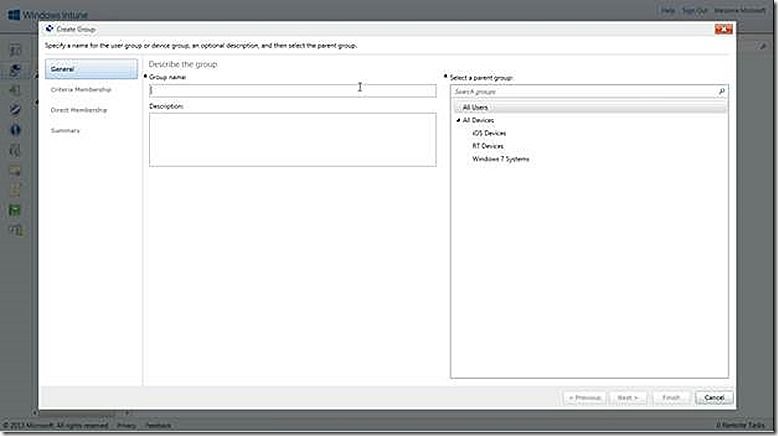Open the Privacy footer link
Viewport: 778px width, 436px height.
pos(127,425)
